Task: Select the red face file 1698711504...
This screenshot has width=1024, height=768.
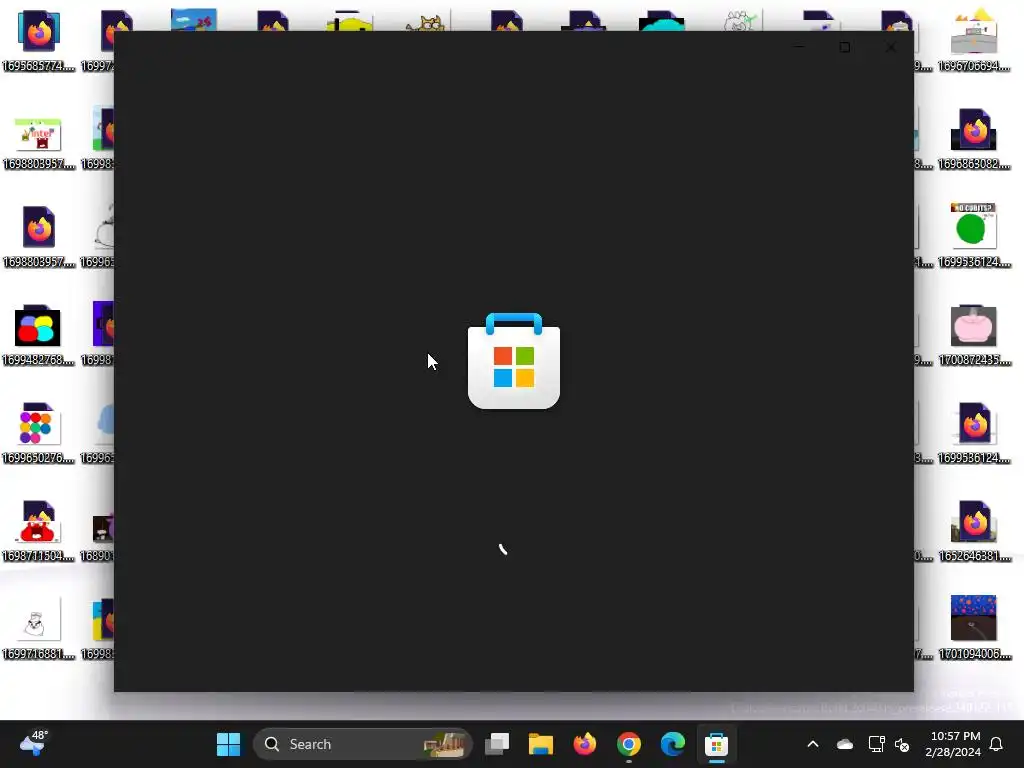Action: (39, 530)
